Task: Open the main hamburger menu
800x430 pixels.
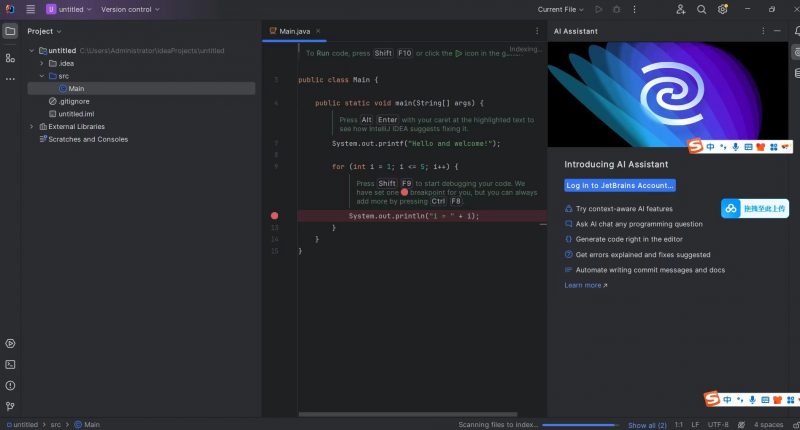Action: (x=31, y=9)
